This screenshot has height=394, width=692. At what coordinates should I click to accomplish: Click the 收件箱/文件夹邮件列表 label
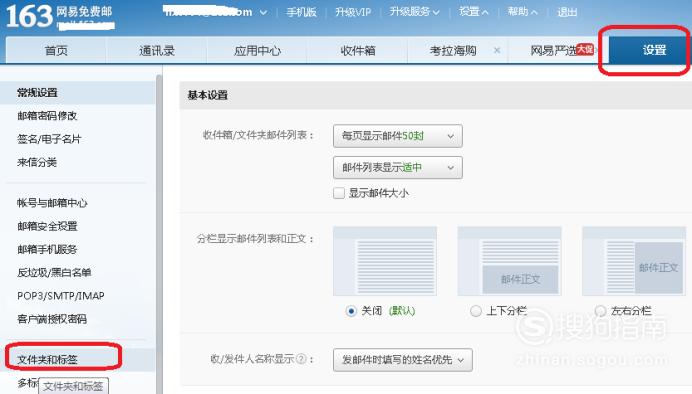point(258,135)
